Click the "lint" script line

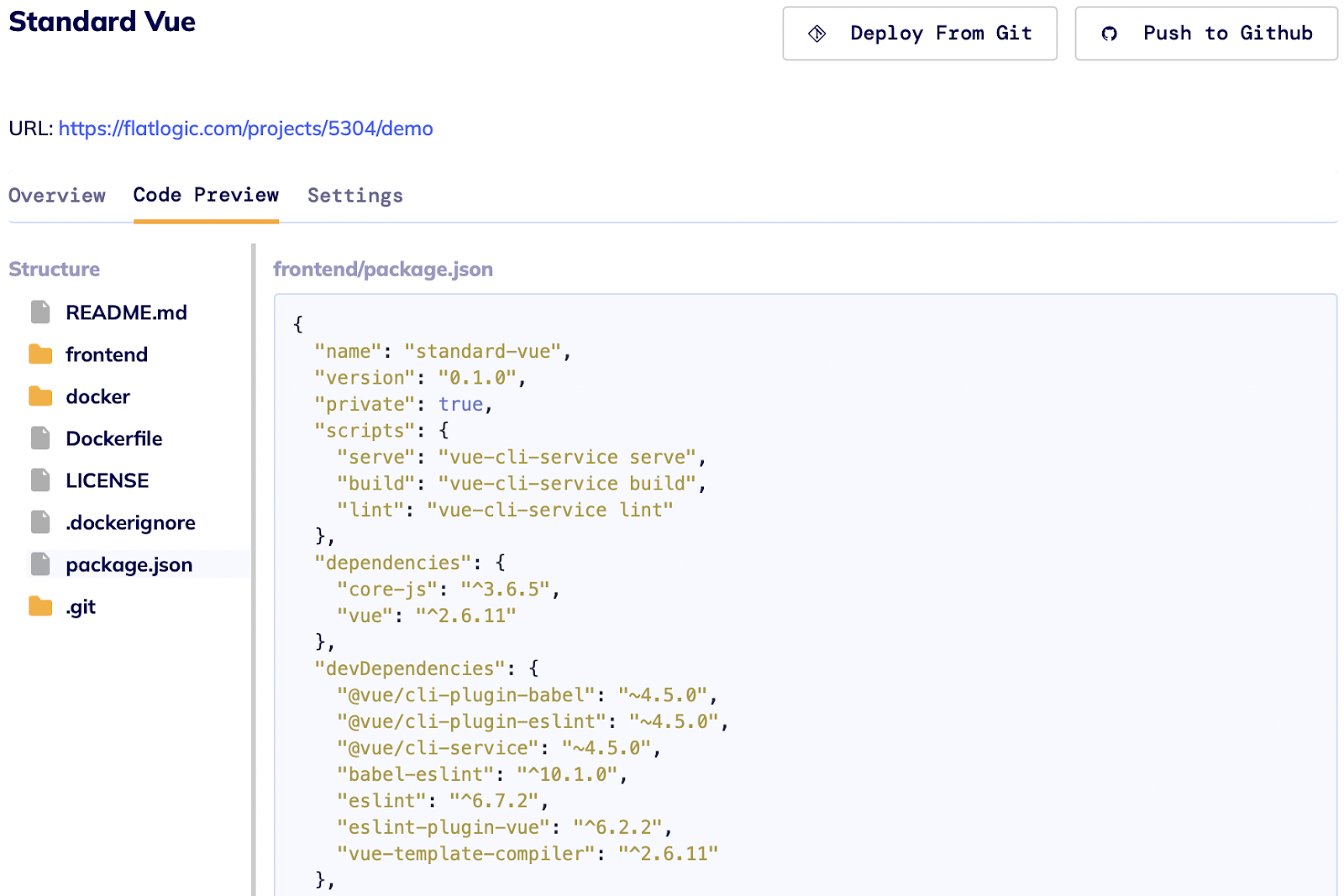(505, 510)
